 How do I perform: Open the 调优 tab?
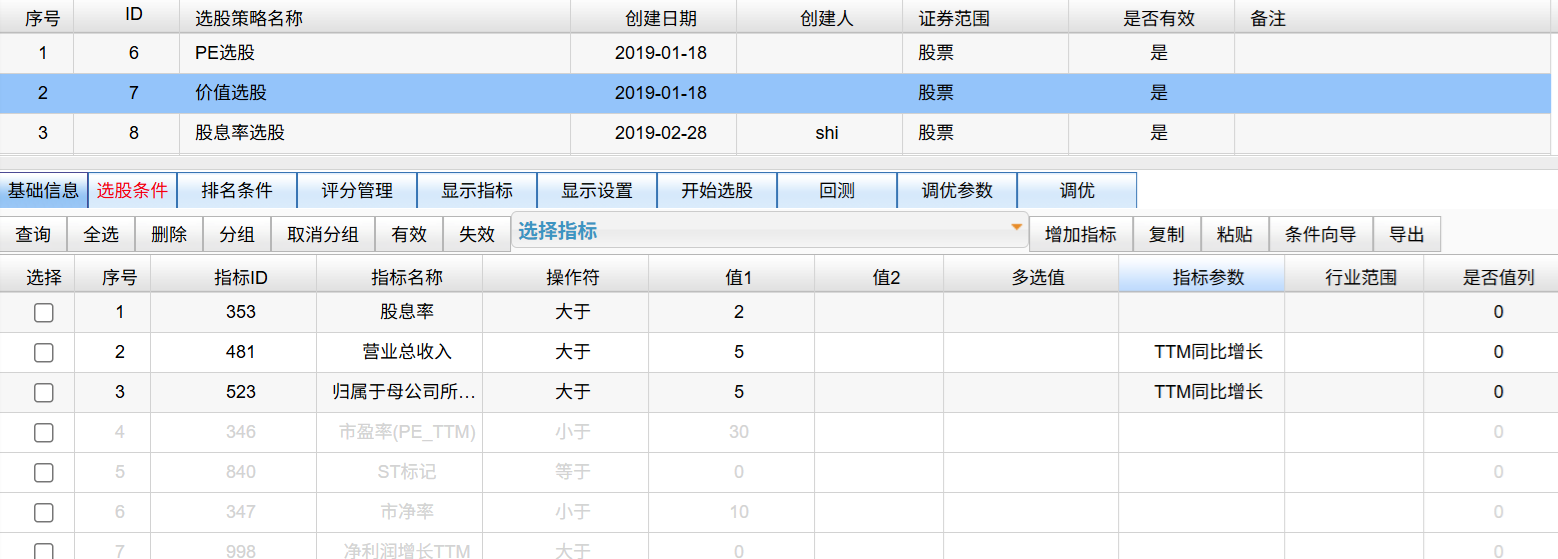(x=1077, y=190)
